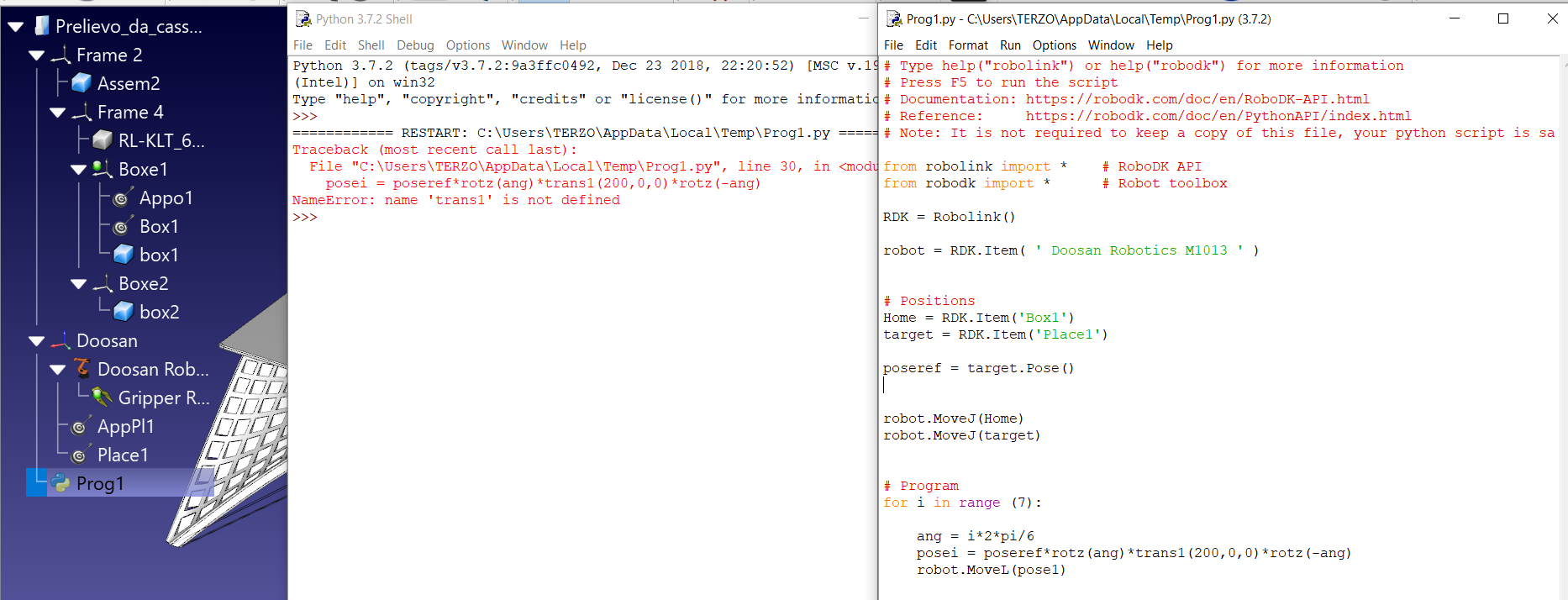Click the Assem2 object cube icon
The width and height of the screenshot is (1568, 600).
(82, 82)
